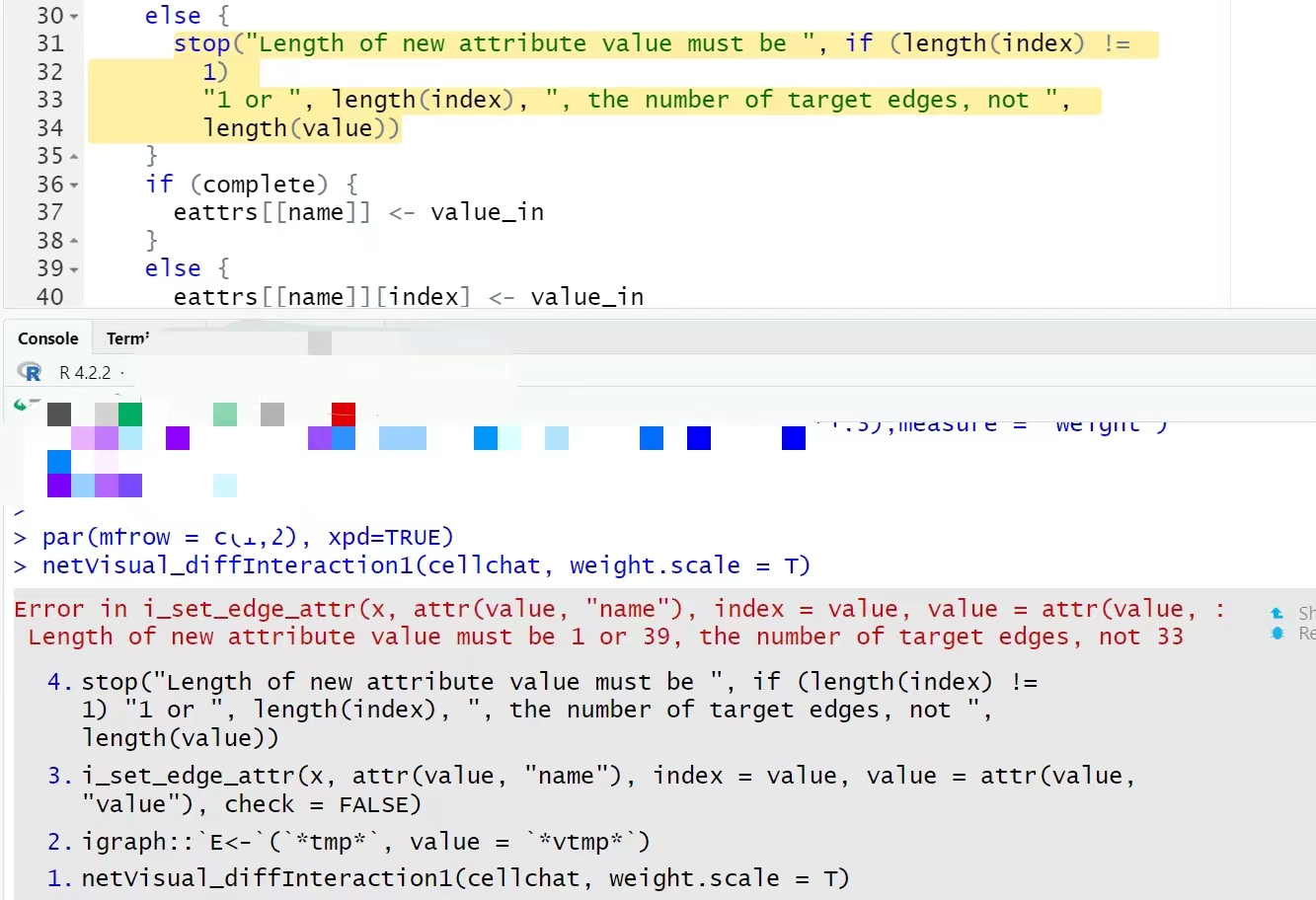1316x900 pixels.
Task: Click line number 37 in the editor gutter
Action: pos(50,211)
